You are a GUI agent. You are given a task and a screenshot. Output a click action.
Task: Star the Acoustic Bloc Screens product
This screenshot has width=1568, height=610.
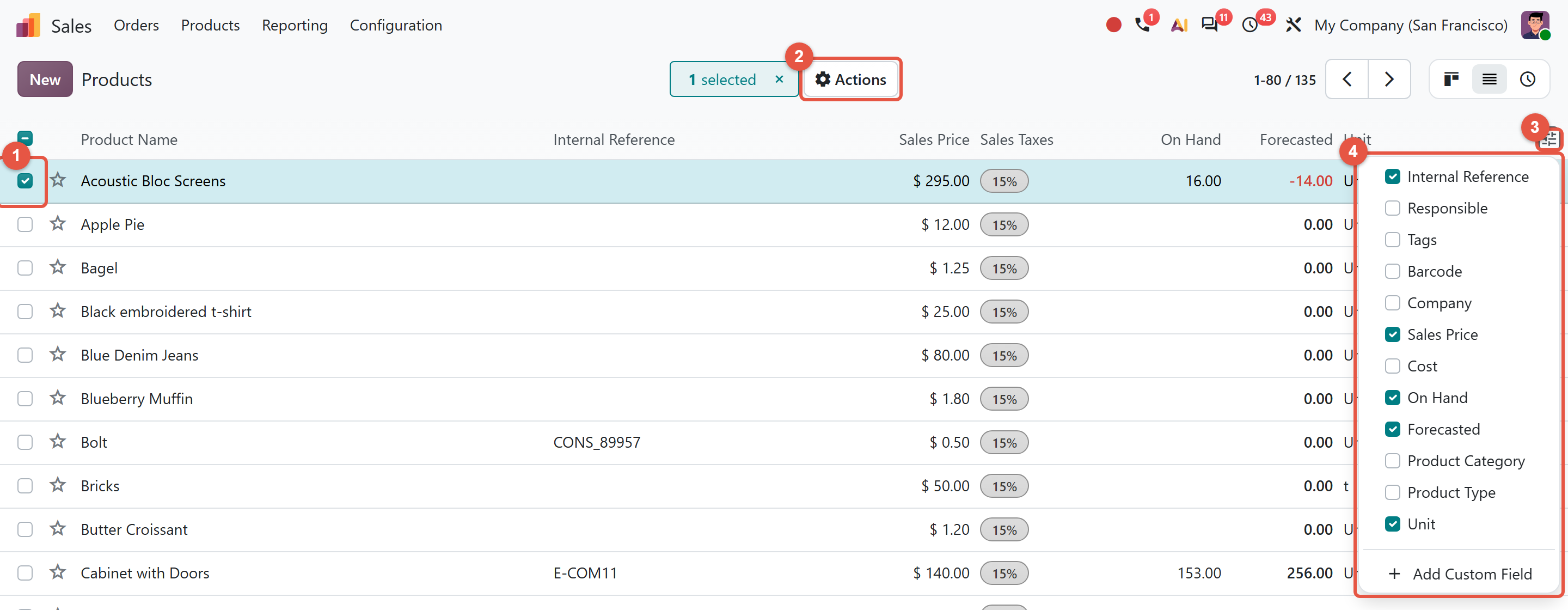(58, 180)
